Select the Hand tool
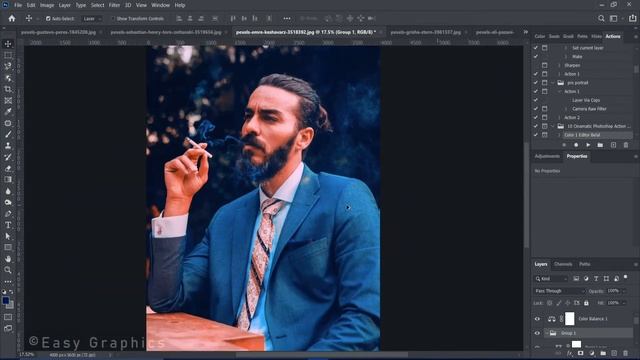 click(x=8, y=259)
